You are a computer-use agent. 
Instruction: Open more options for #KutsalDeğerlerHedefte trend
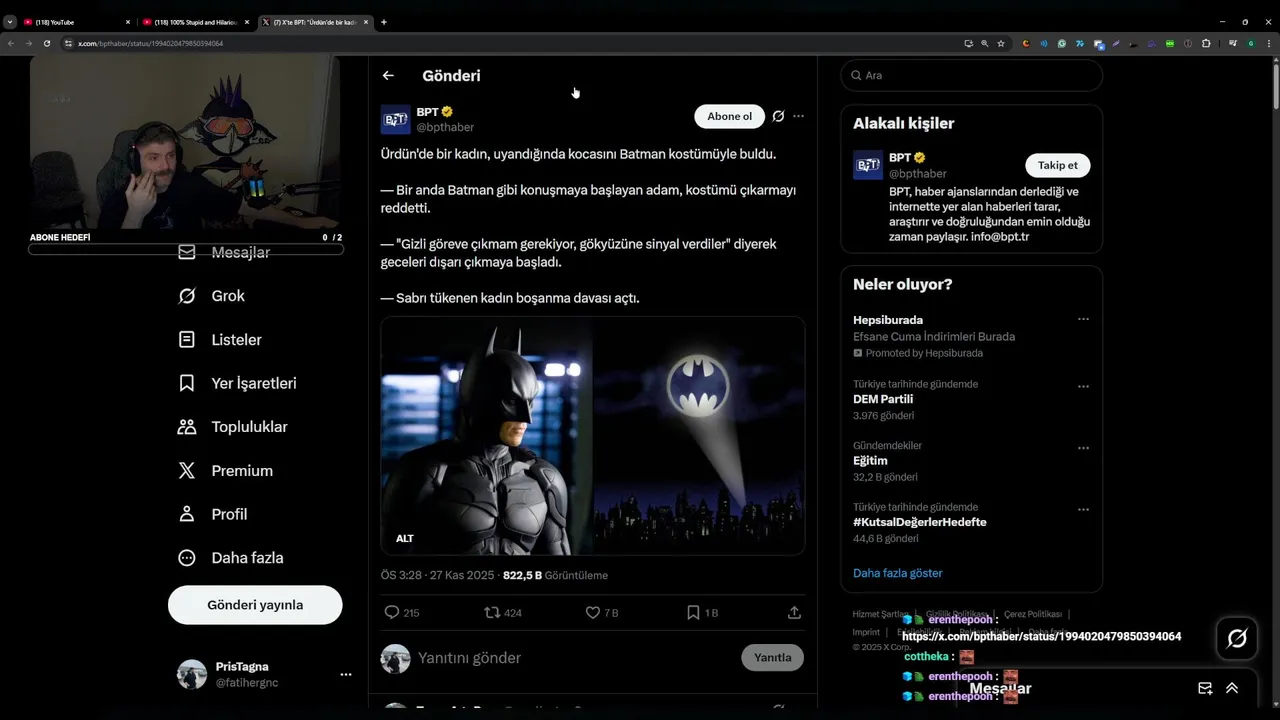point(1083,509)
